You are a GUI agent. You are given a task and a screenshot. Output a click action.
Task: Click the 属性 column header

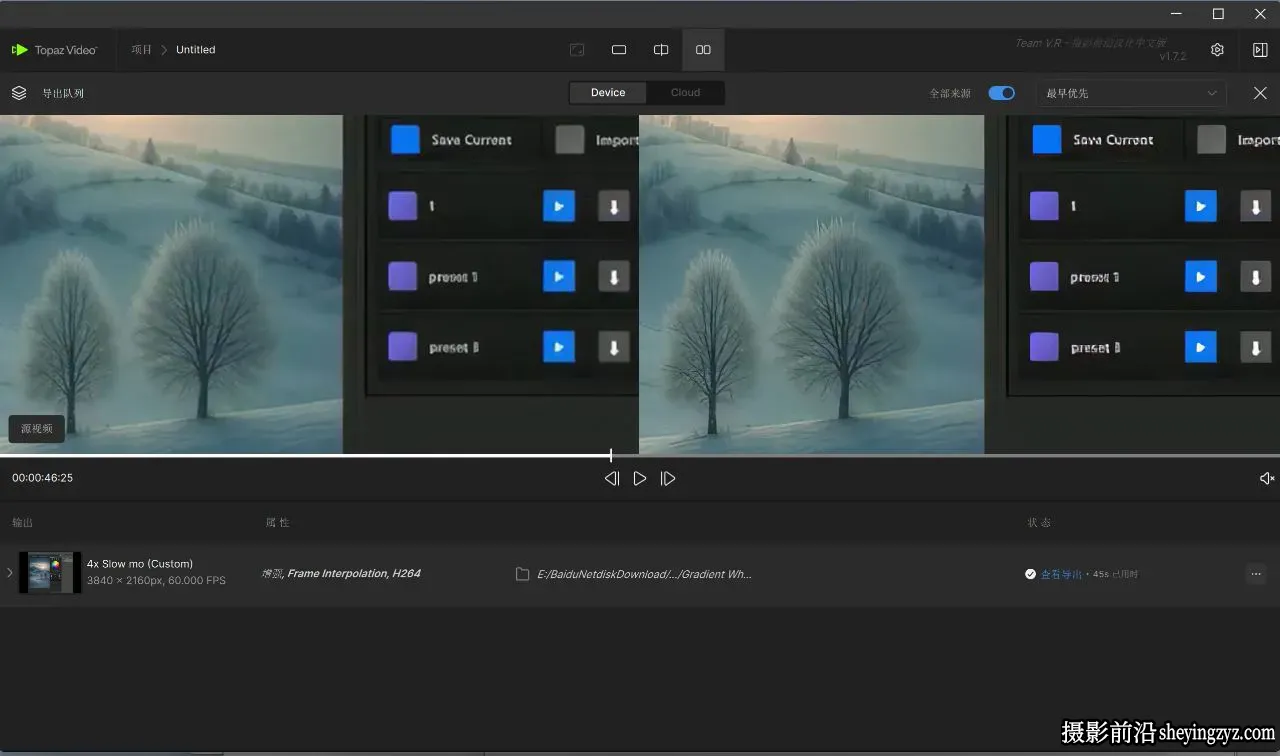coord(277,522)
